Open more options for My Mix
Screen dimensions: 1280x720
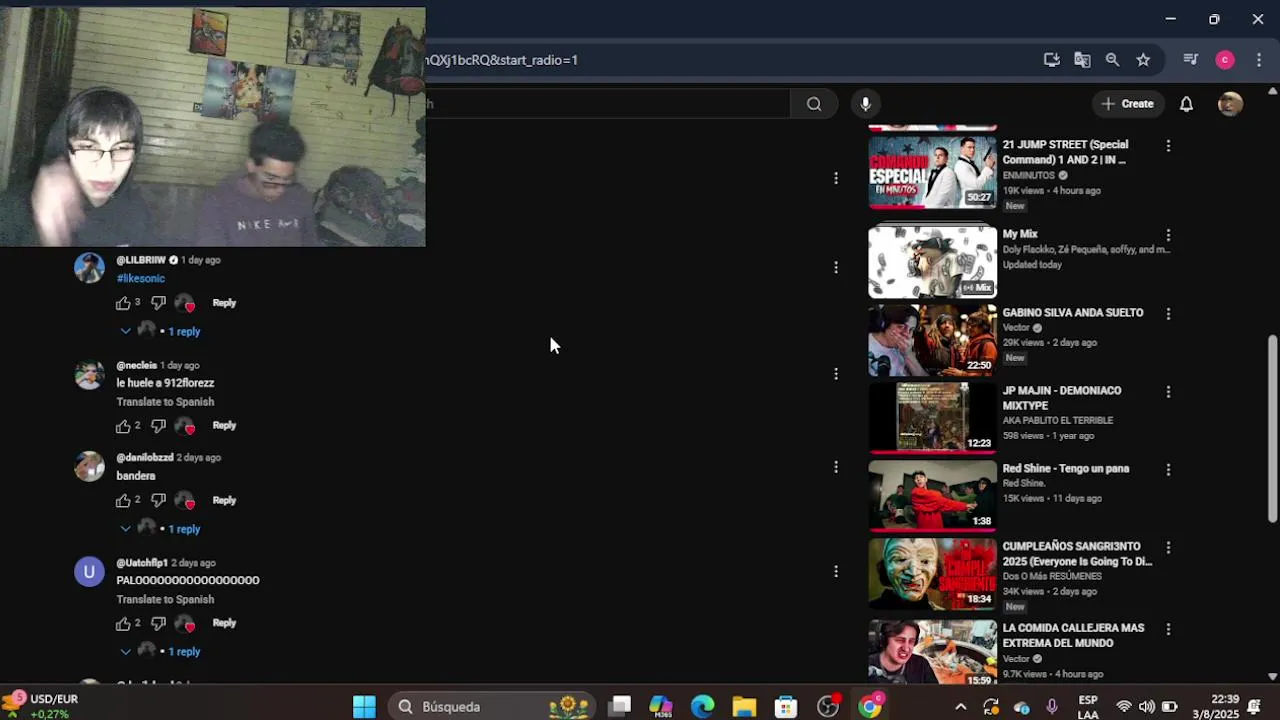click(1168, 236)
